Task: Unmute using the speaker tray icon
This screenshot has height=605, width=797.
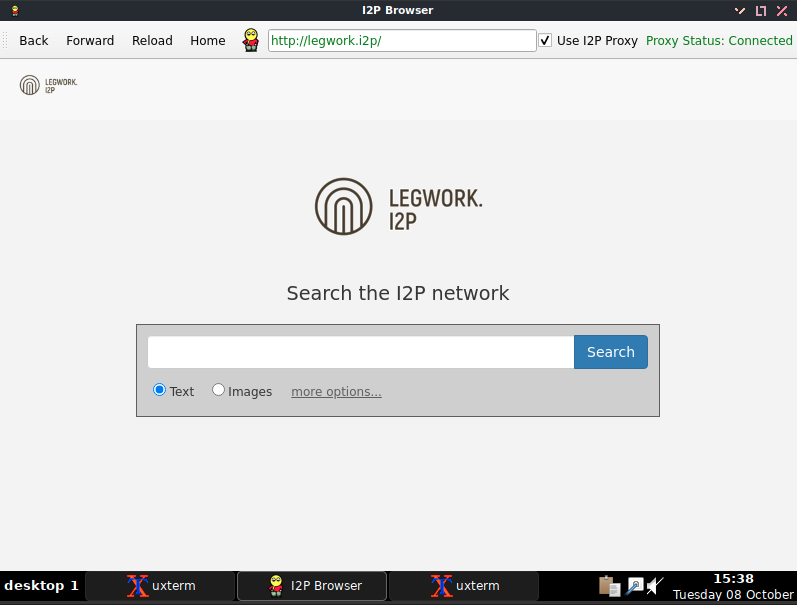Action: 656,586
